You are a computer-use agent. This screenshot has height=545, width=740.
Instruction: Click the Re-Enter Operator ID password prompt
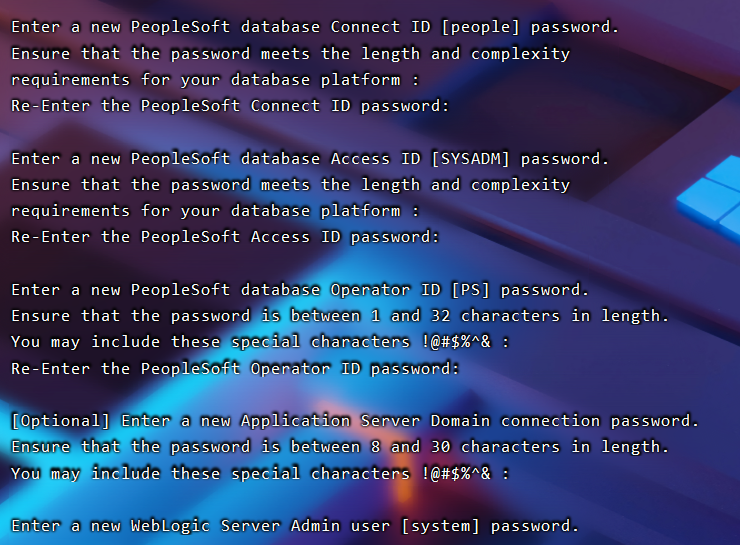[235, 368]
